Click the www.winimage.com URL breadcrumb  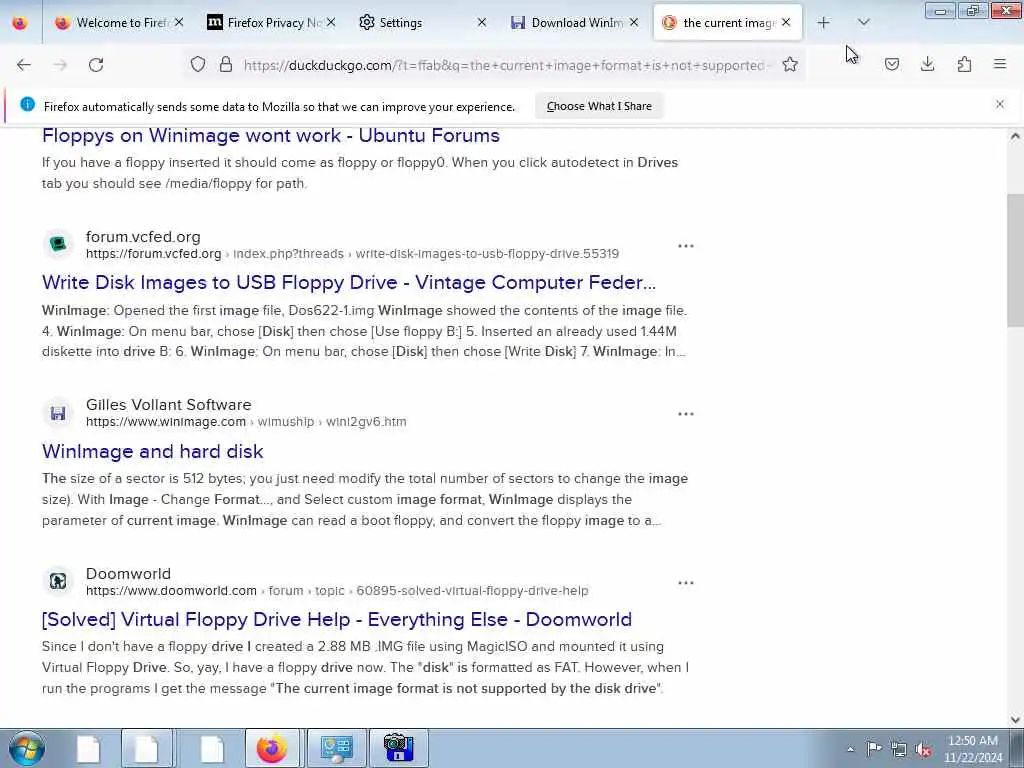point(246,422)
